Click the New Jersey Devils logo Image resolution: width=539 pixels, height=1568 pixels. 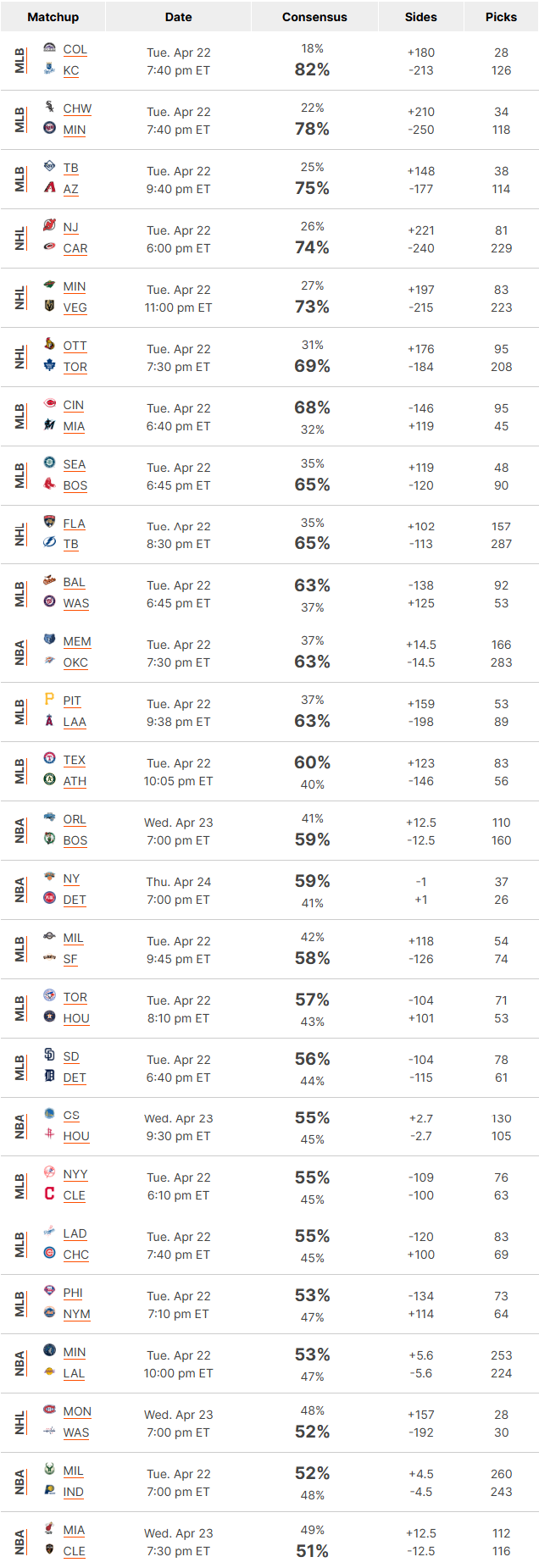tap(49, 225)
